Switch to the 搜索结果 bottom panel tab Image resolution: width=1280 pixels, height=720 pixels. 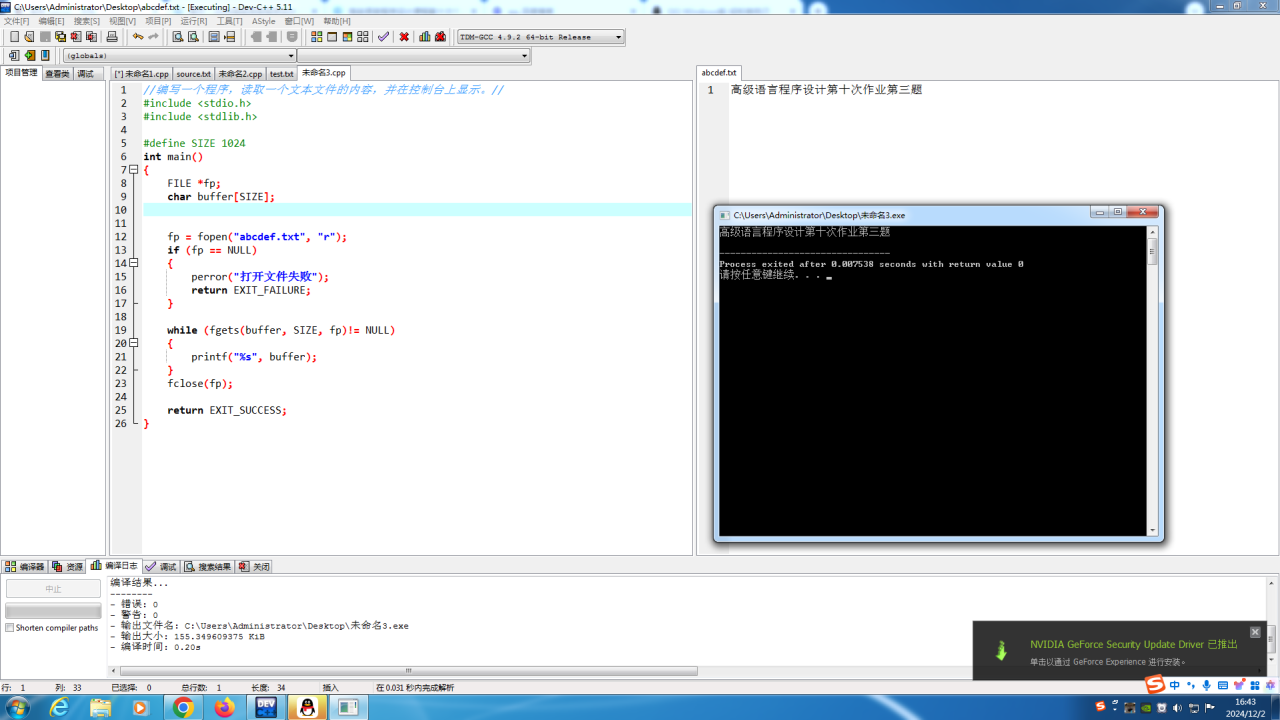pyautogui.click(x=208, y=567)
